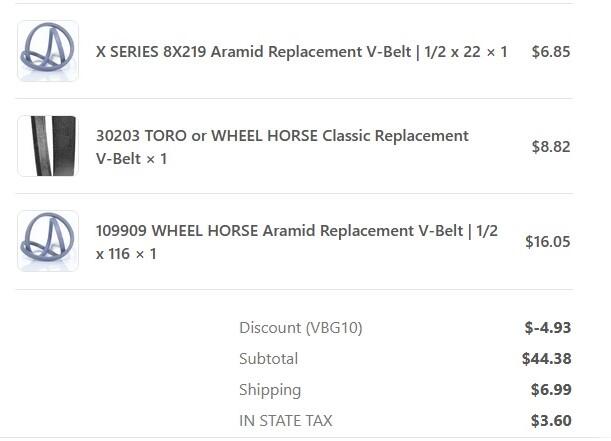Select the $3.60 tax amount
This screenshot has width=611, height=441.
click(x=551, y=421)
